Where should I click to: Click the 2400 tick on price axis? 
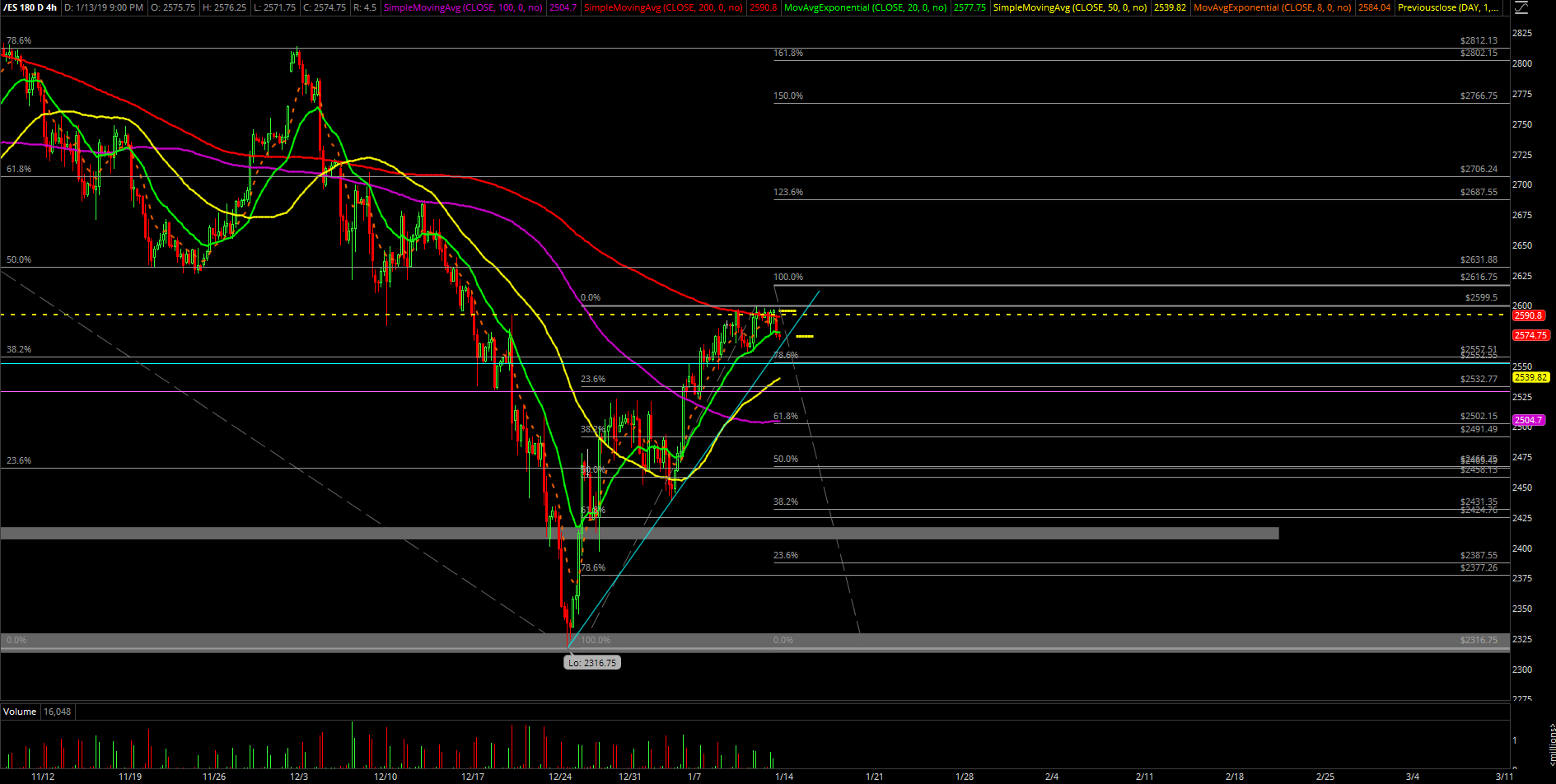point(1522,548)
